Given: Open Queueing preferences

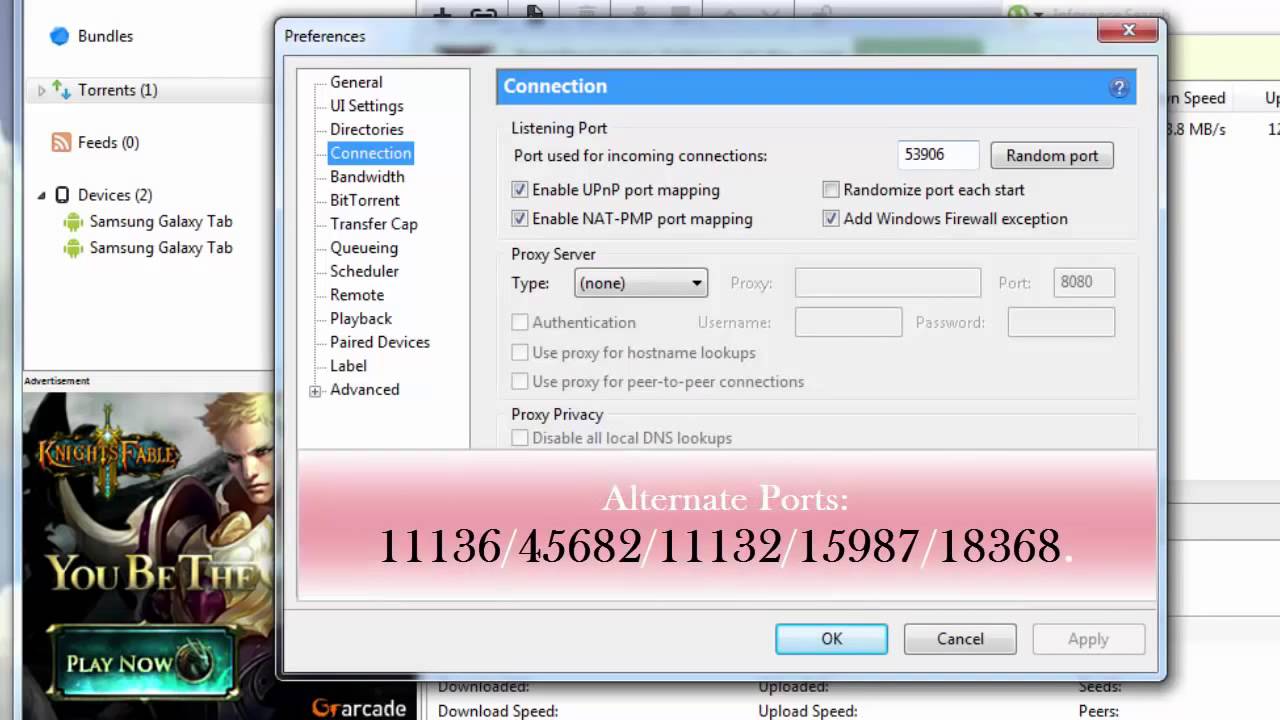Looking at the screenshot, I should click(364, 248).
